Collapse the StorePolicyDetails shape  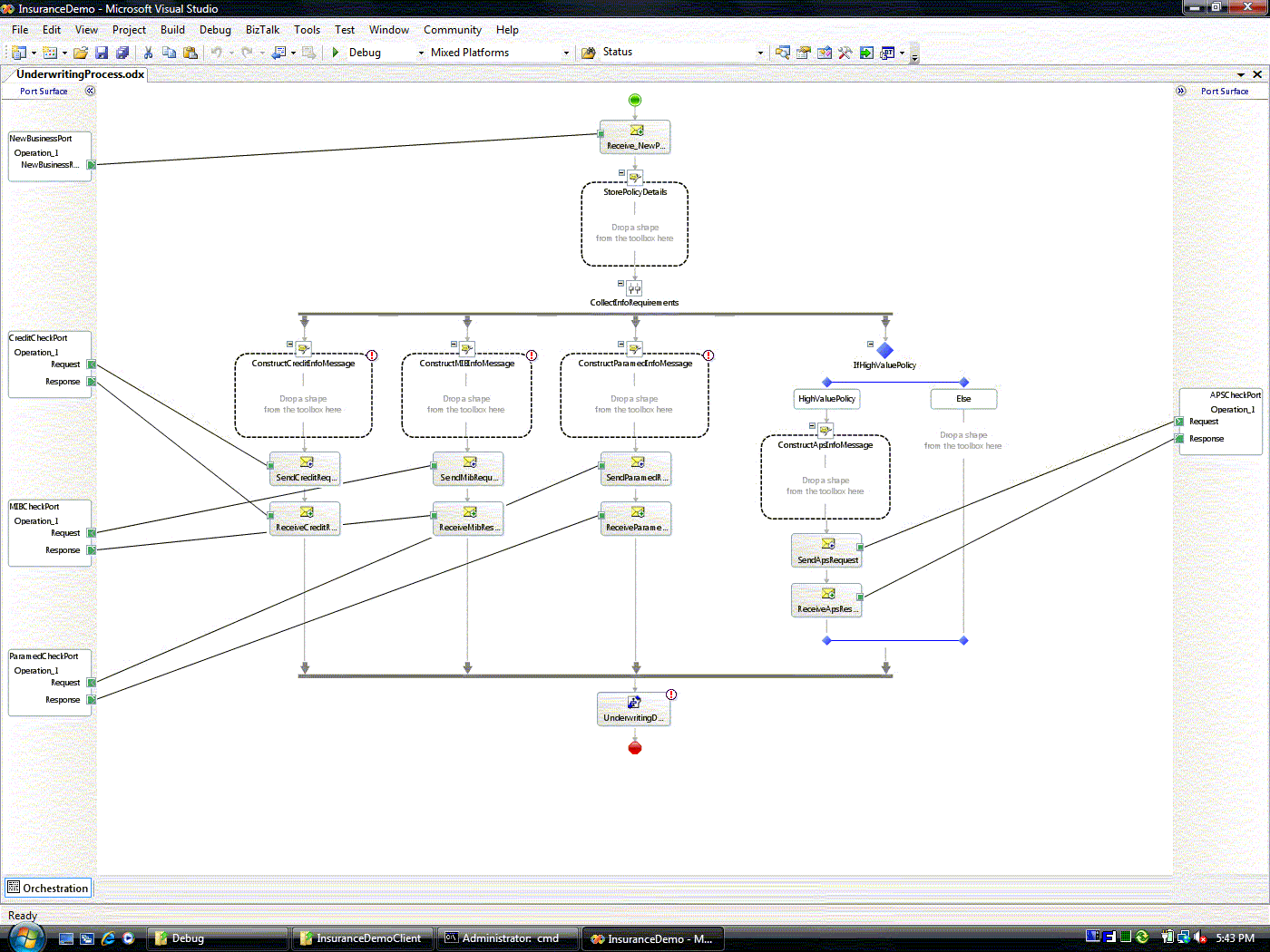tap(621, 172)
